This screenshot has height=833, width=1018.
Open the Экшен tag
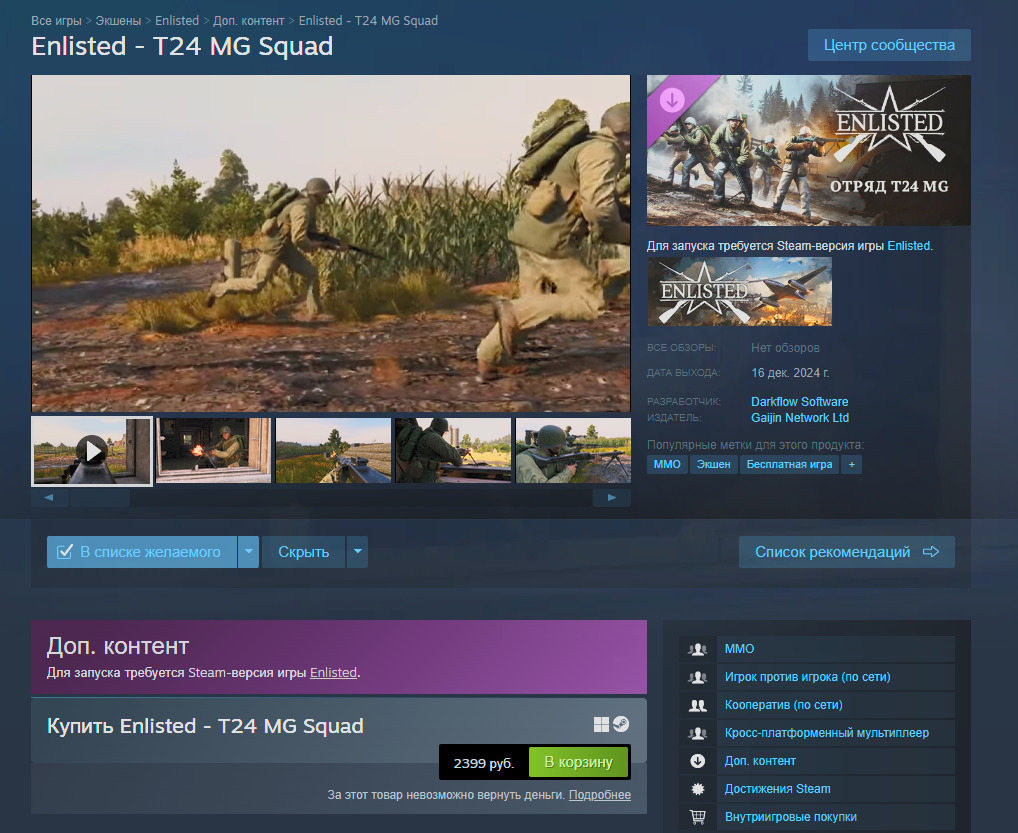point(714,464)
